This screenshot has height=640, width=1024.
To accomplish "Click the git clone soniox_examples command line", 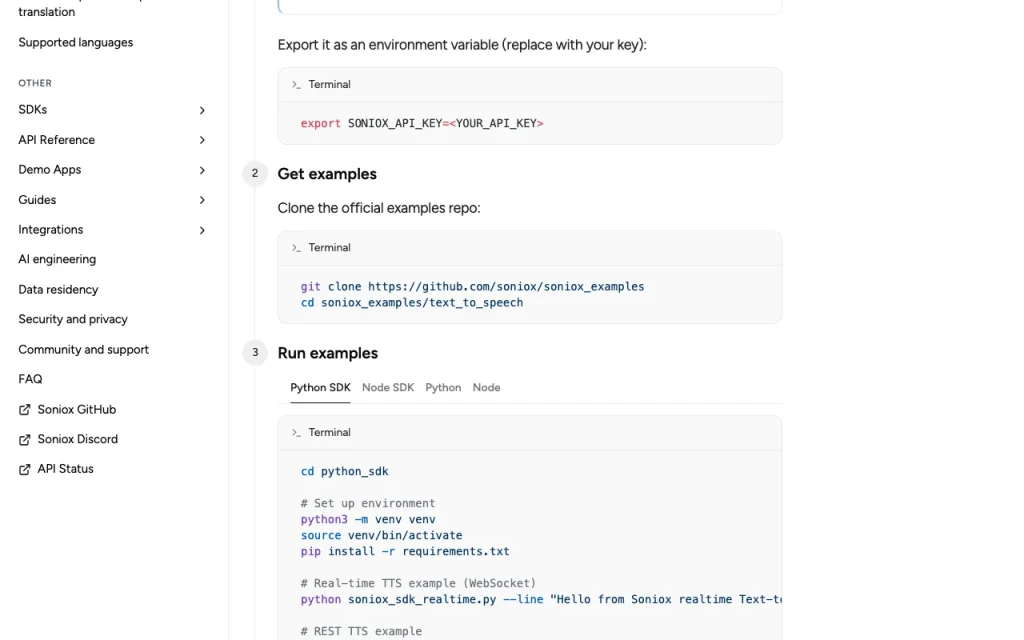I will [472, 287].
